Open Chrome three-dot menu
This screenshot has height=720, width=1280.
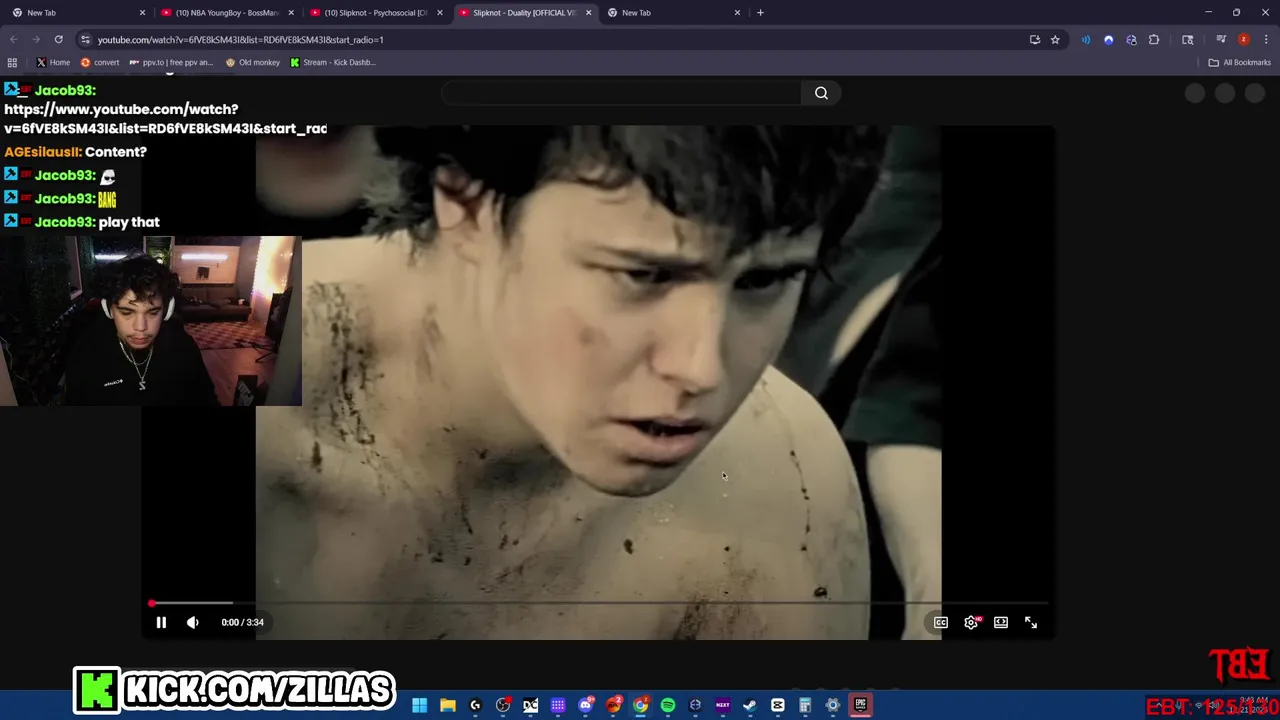[x=1265, y=39]
